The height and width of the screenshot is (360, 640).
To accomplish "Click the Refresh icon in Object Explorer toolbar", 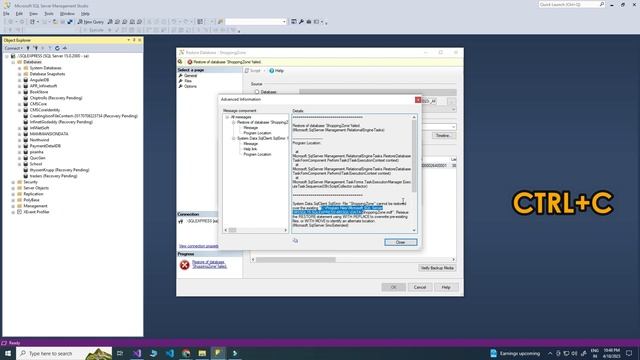I will click(57, 48).
